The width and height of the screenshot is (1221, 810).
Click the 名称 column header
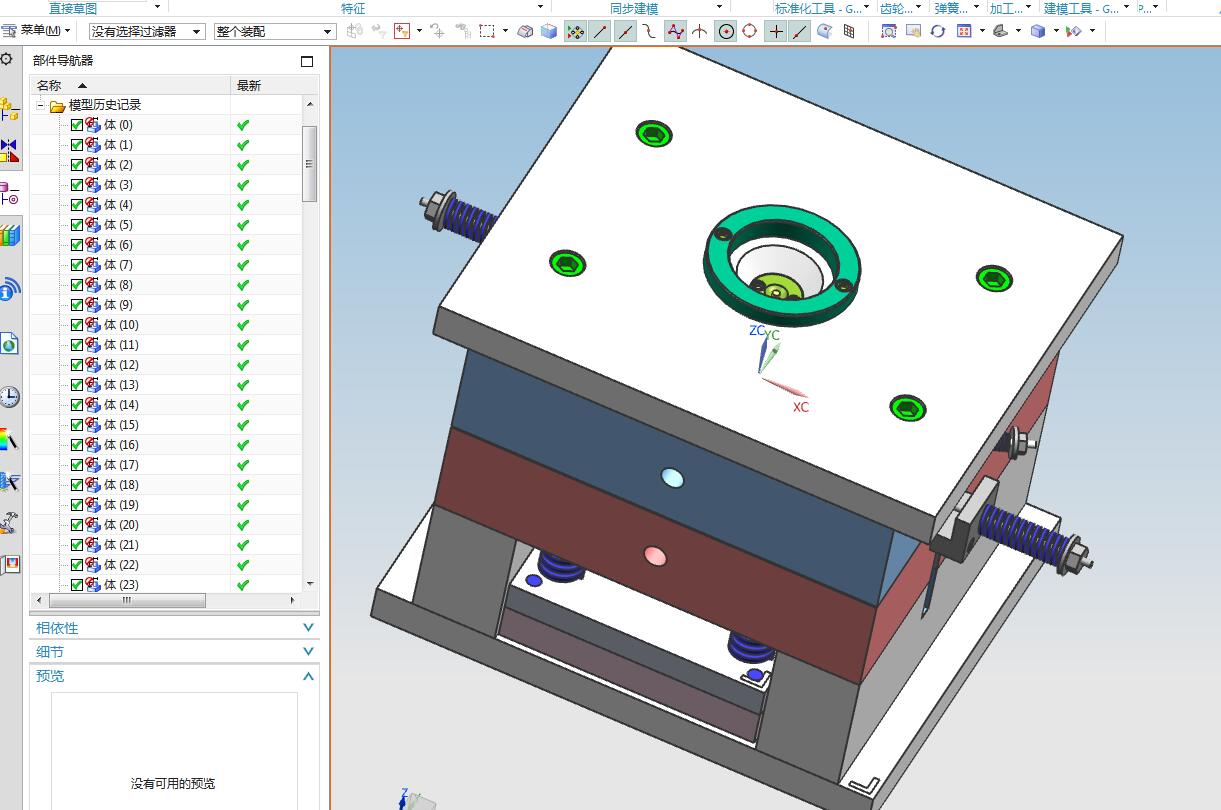[50, 86]
